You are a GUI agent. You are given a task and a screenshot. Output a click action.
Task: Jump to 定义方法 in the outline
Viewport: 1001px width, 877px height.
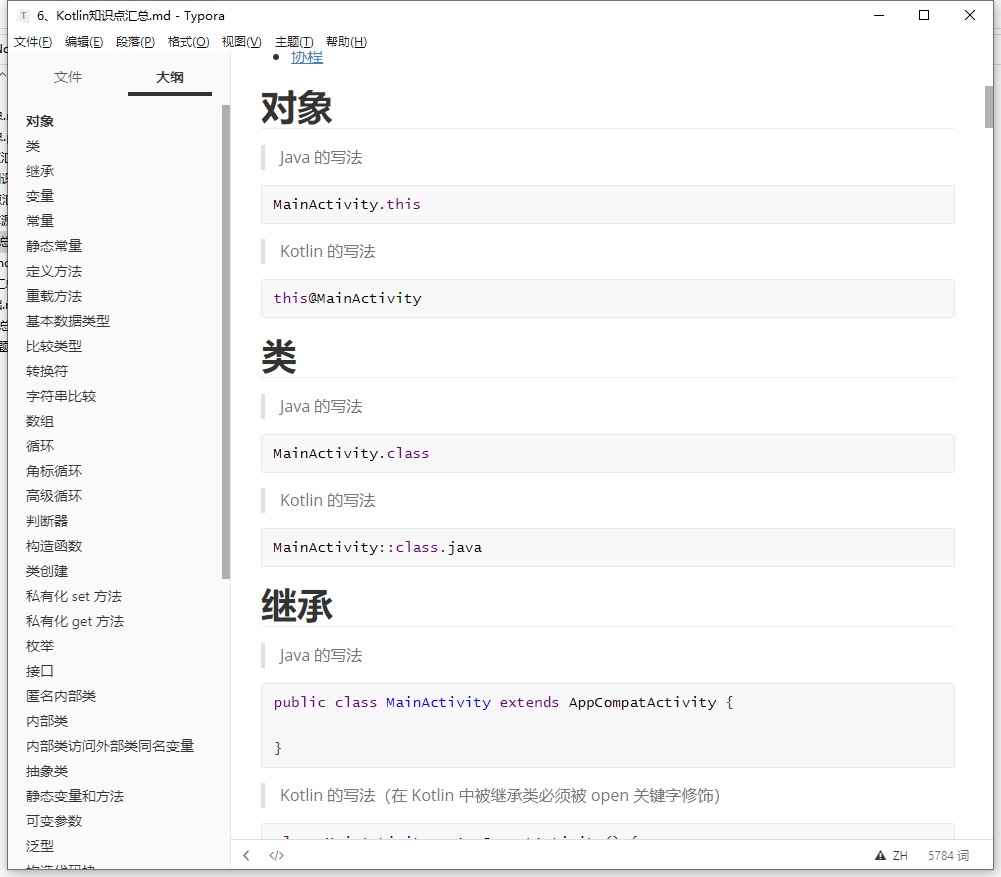coord(54,271)
